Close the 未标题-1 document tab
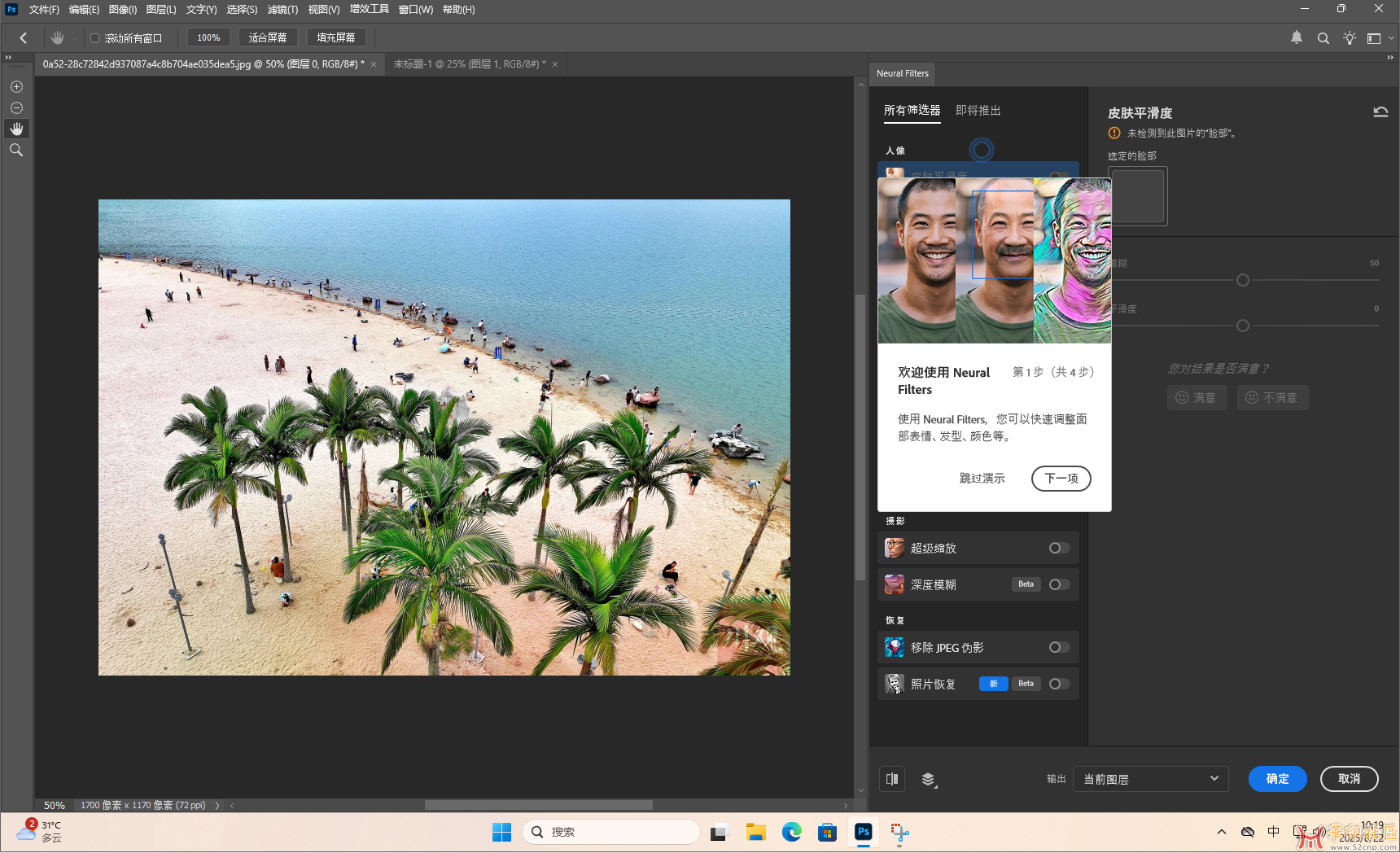 (x=555, y=64)
